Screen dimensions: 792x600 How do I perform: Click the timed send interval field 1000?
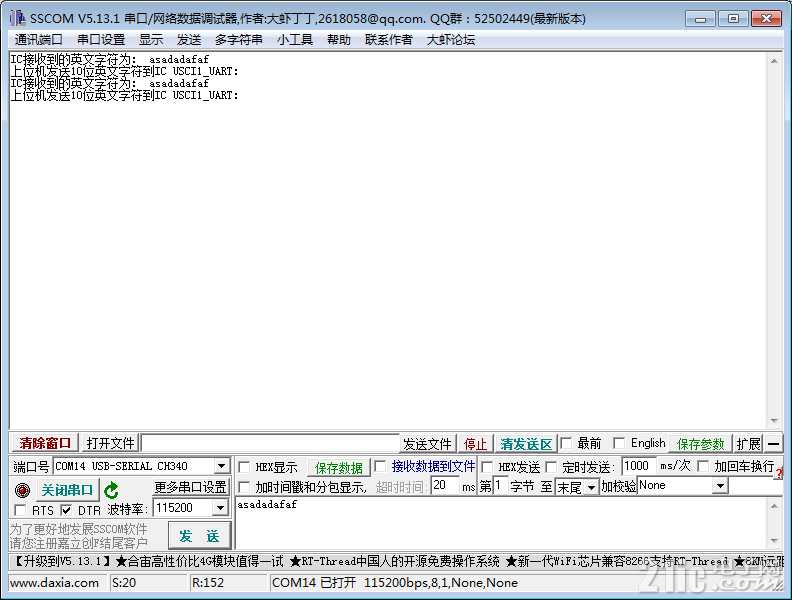(639, 466)
